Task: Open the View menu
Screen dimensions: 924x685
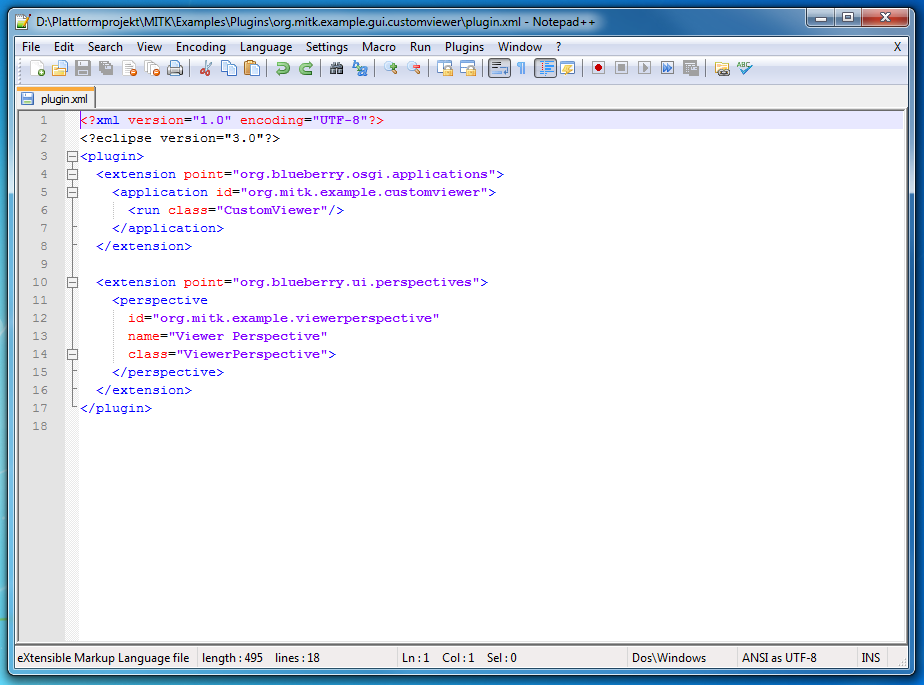Action: (149, 47)
